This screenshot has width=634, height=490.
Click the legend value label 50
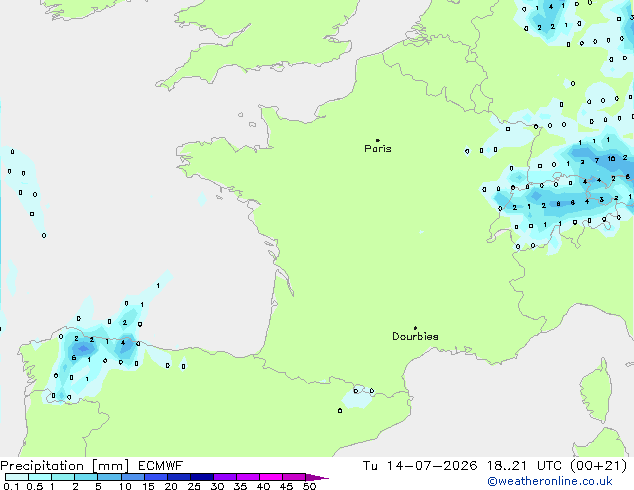309,486
